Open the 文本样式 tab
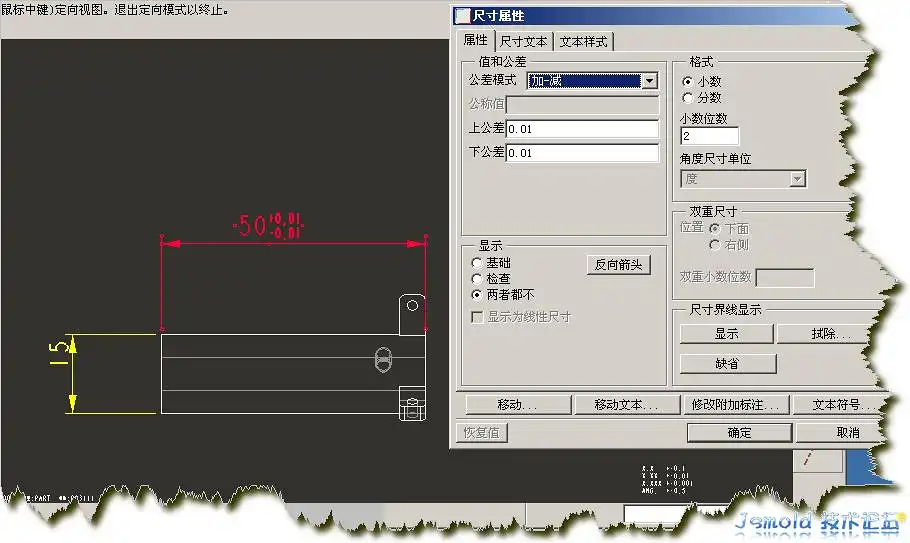This screenshot has height=543, width=910. (583, 41)
